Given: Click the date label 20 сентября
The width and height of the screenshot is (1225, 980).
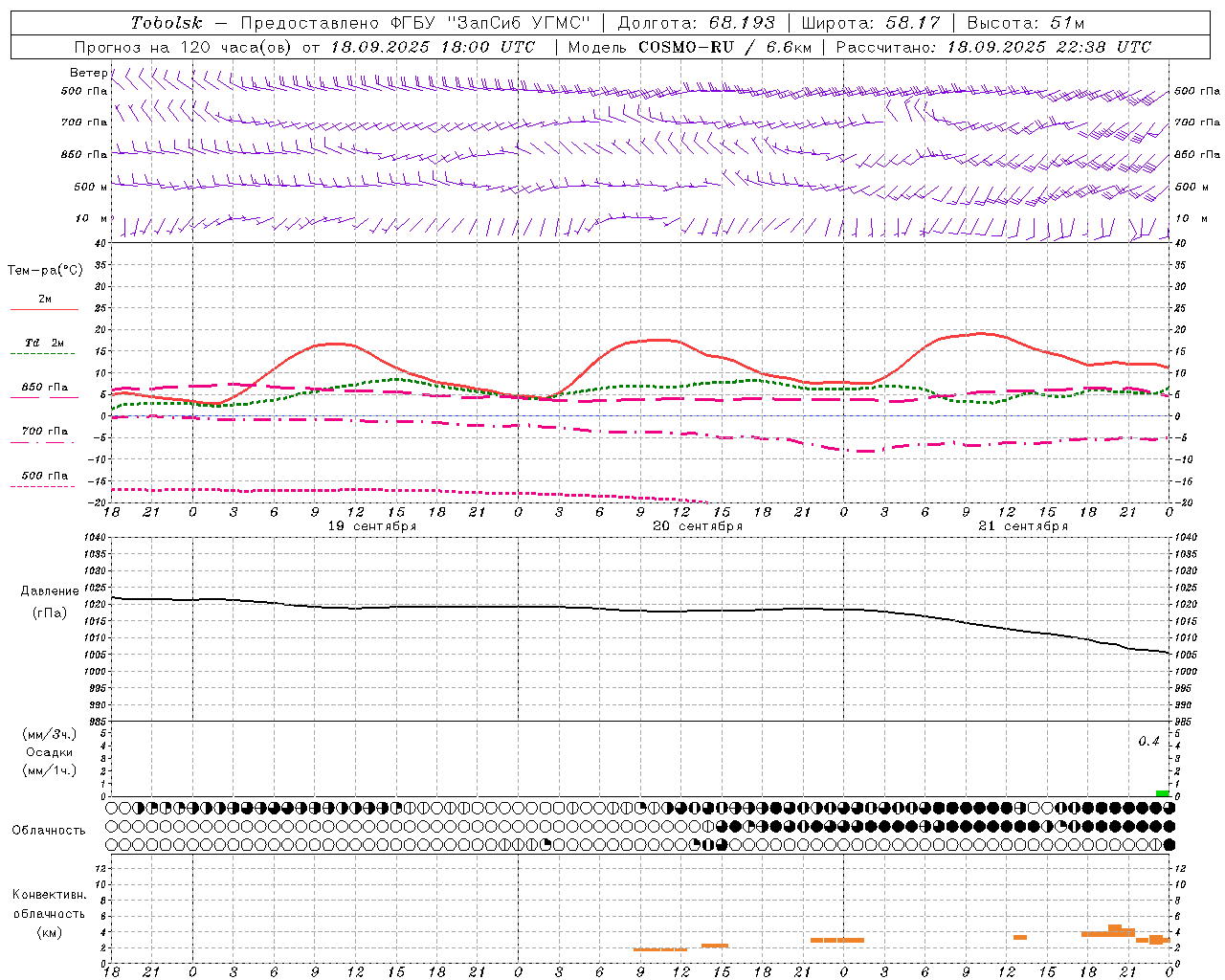Looking at the screenshot, I should [698, 526].
